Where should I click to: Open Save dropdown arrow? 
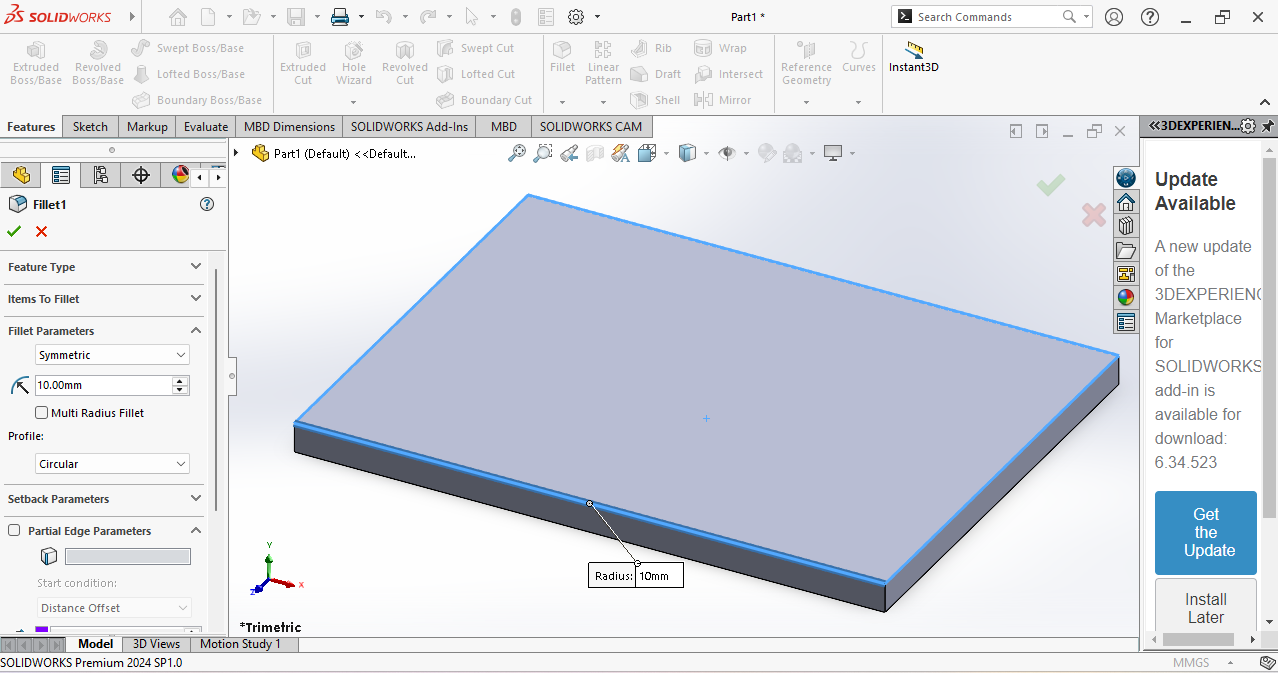[x=316, y=17]
